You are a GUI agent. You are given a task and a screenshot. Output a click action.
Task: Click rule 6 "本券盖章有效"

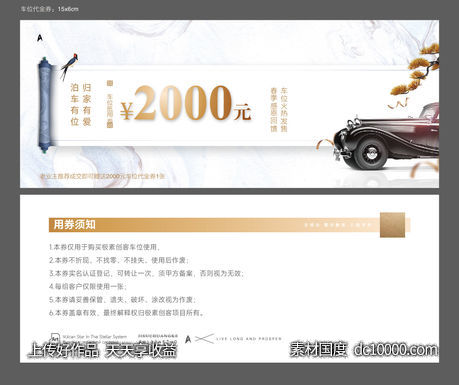click(127, 313)
